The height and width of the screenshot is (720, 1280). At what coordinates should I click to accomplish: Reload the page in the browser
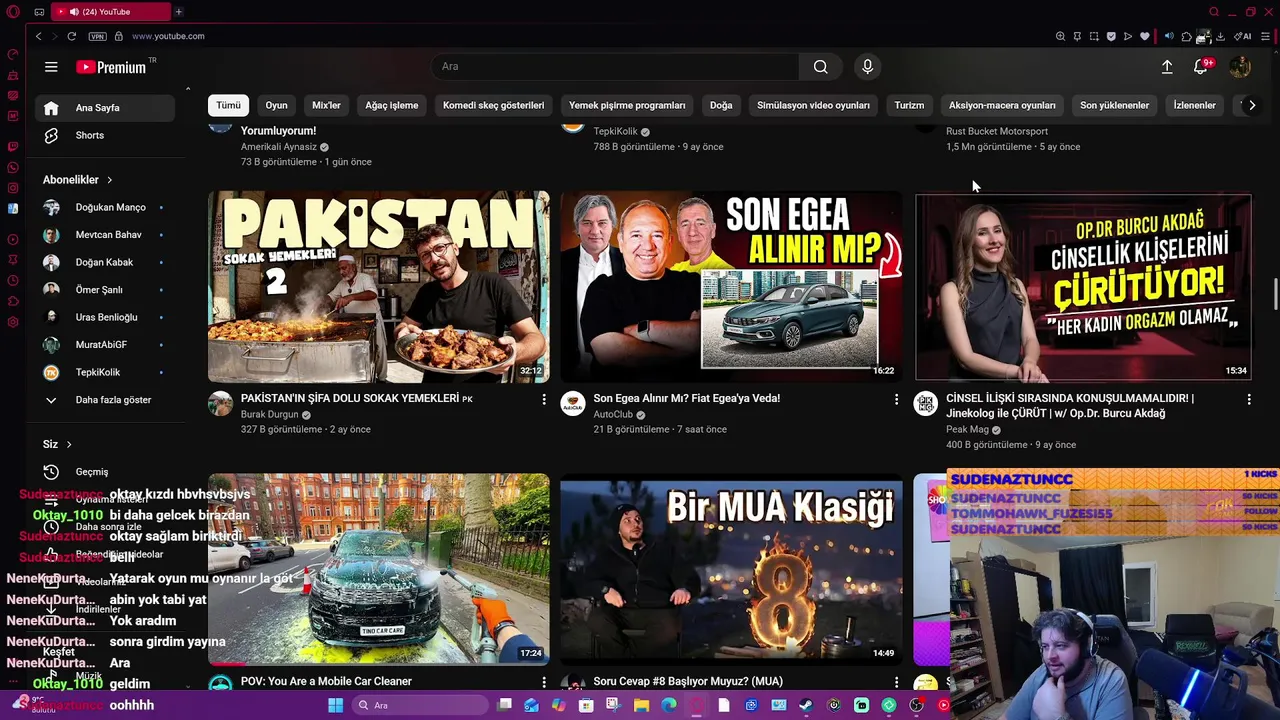[x=71, y=36]
